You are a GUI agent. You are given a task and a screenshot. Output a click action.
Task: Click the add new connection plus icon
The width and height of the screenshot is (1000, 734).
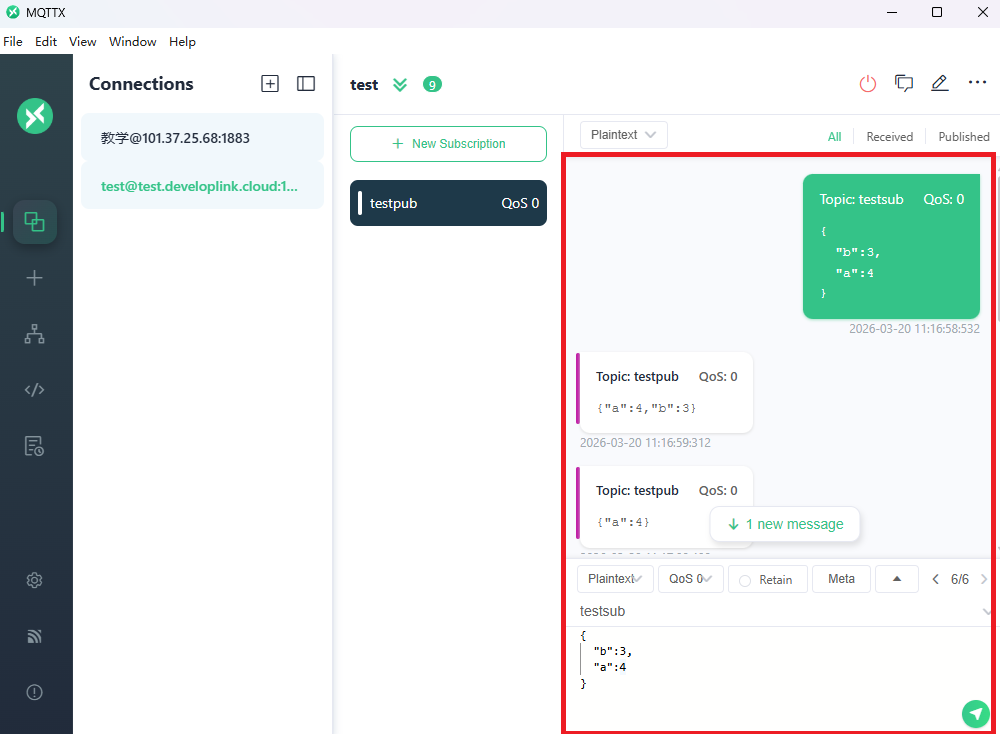point(270,84)
